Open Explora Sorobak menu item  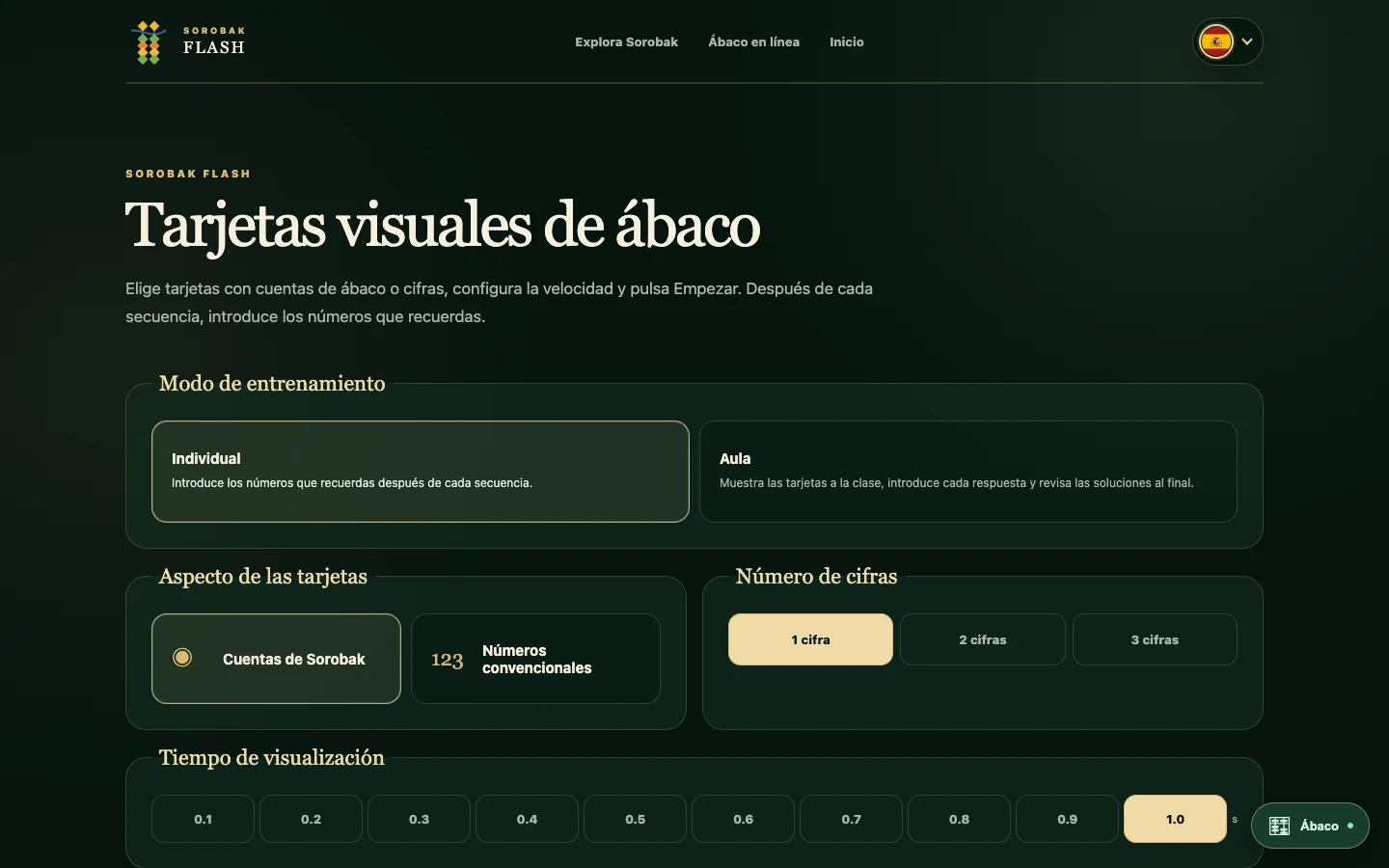tap(626, 41)
